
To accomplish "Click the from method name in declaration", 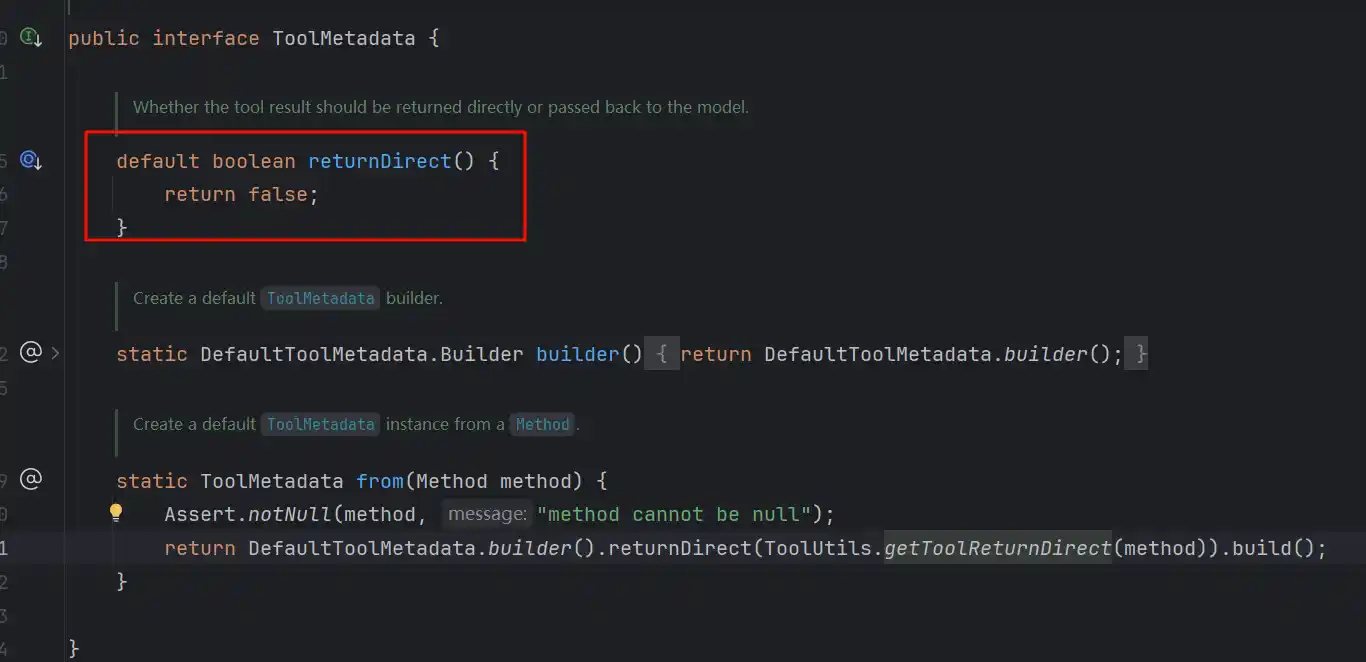I will [x=379, y=481].
